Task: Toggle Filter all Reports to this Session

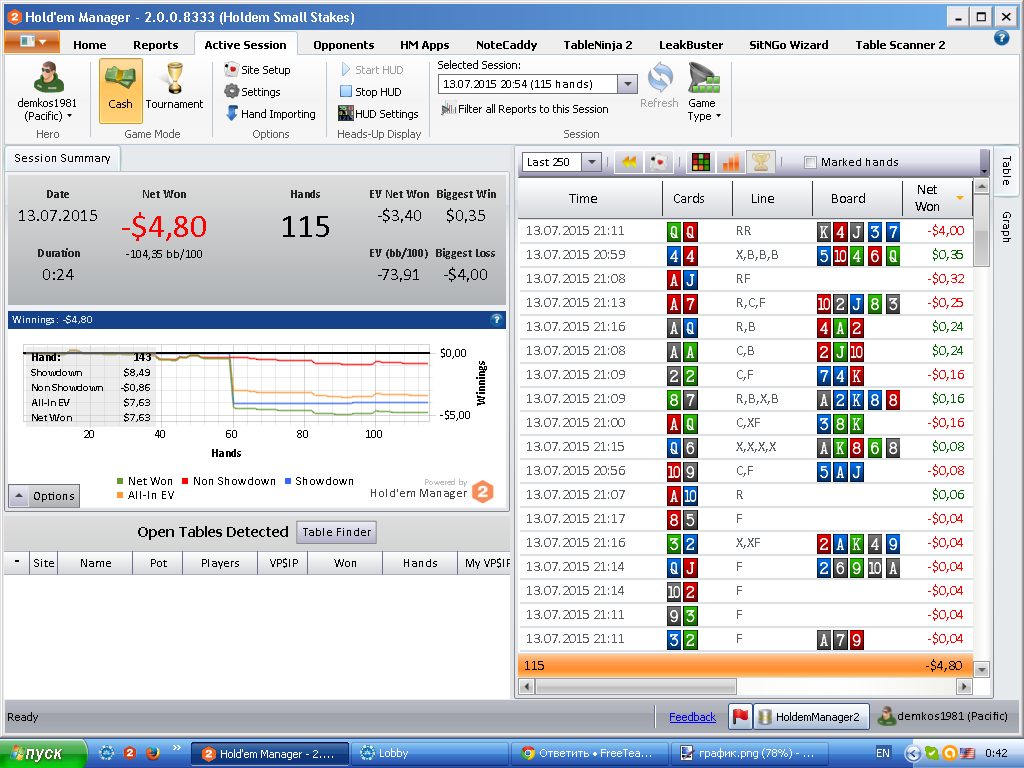Action: click(x=524, y=109)
